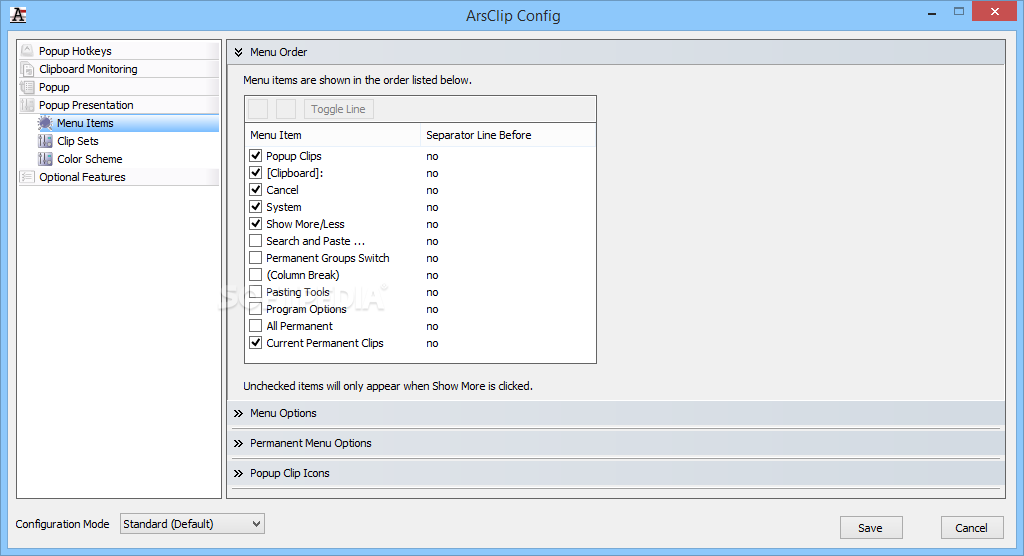This screenshot has height=556, width=1024.
Task: Expand the Popup Clip Icons section
Action: 238,473
